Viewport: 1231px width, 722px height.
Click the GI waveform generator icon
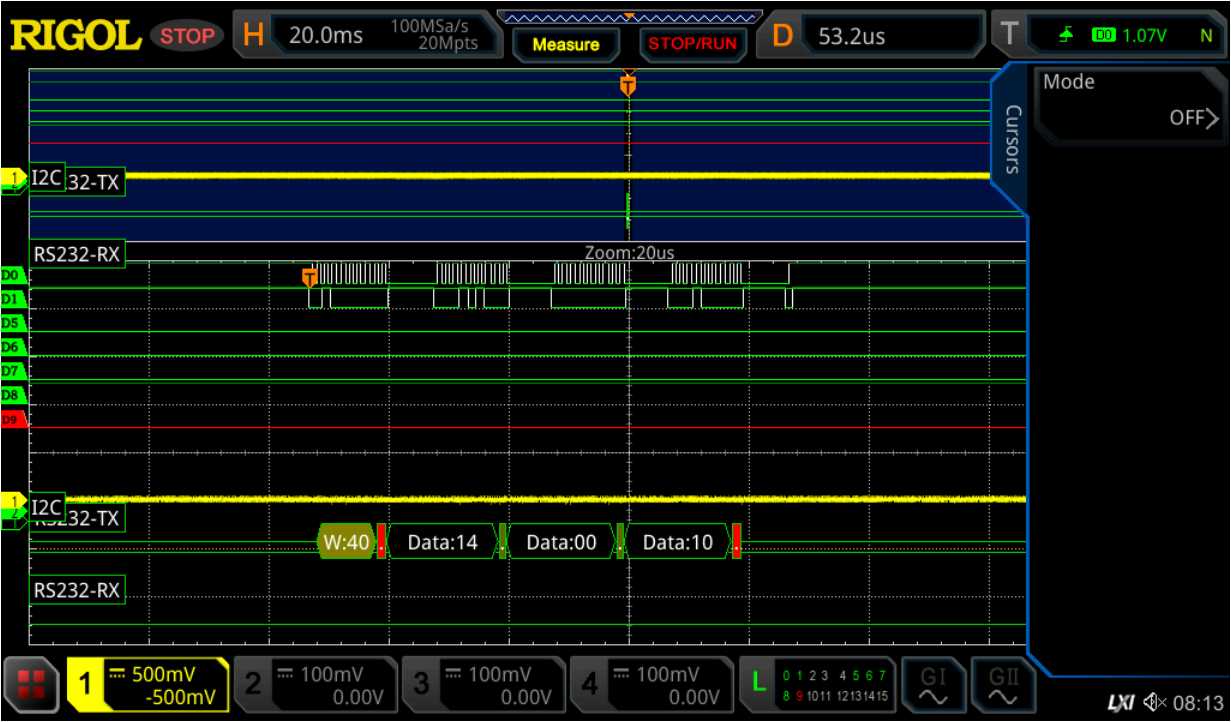pyautogui.click(x=931, y=684)
